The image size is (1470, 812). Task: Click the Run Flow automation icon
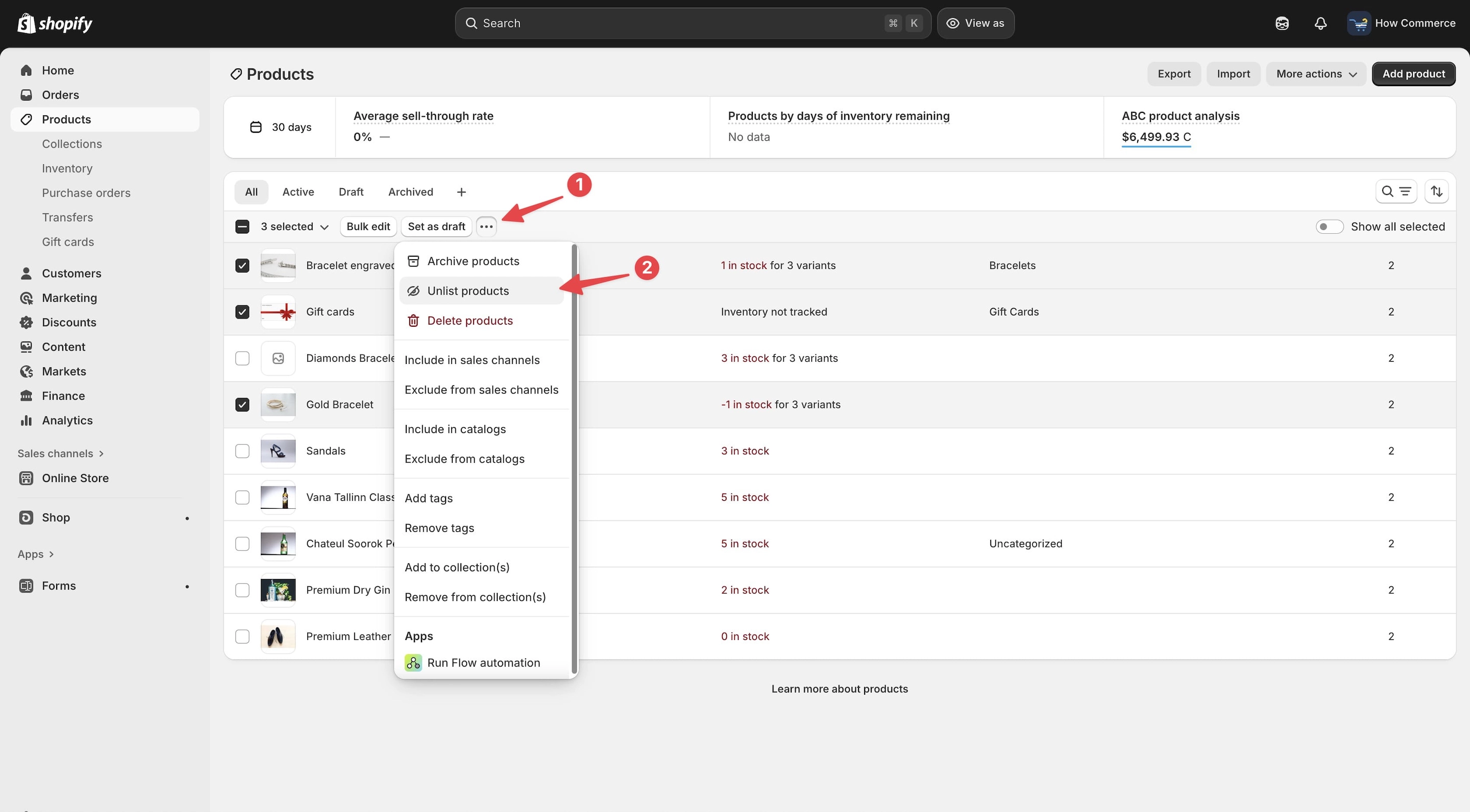413,662
